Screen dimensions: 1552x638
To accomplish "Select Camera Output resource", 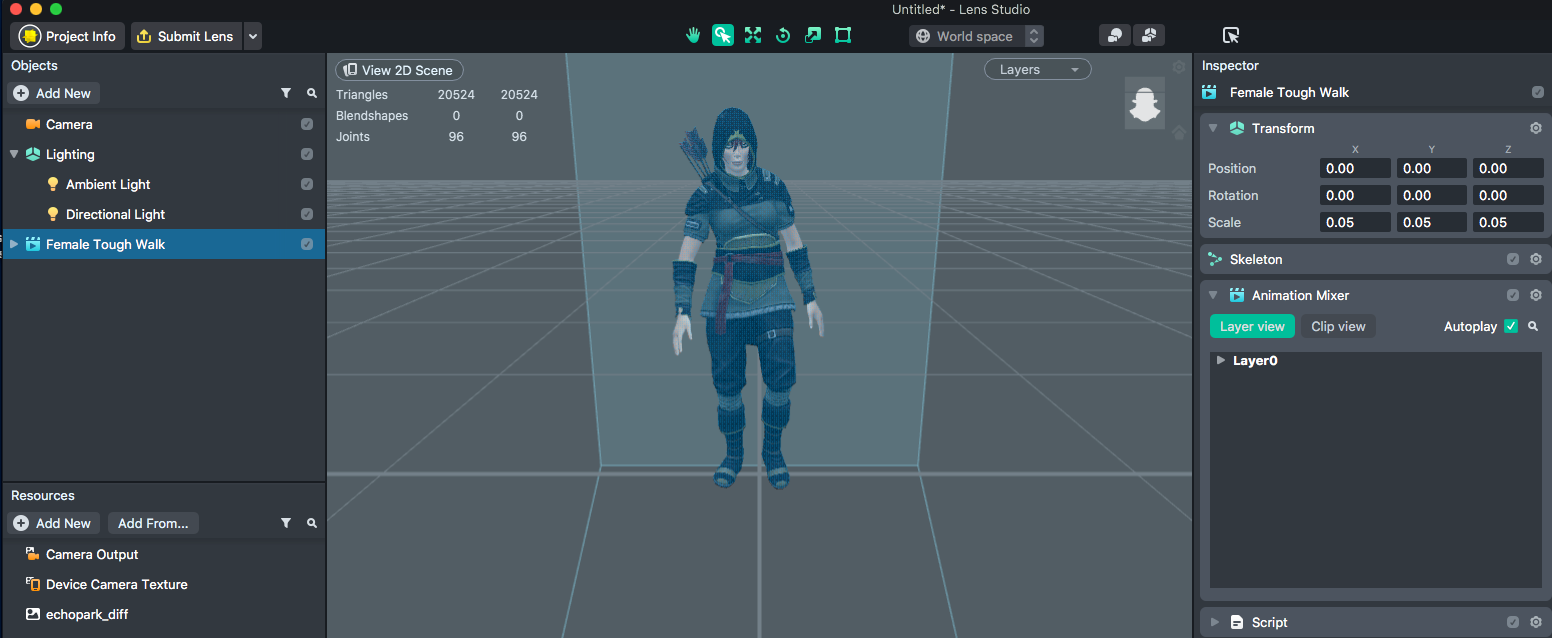I will point(163,554).
